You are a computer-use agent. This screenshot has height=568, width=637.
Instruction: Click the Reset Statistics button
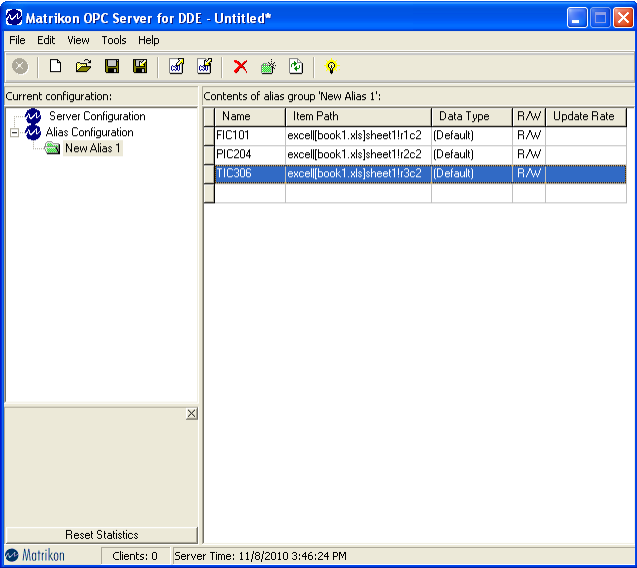tap(102, 535)
